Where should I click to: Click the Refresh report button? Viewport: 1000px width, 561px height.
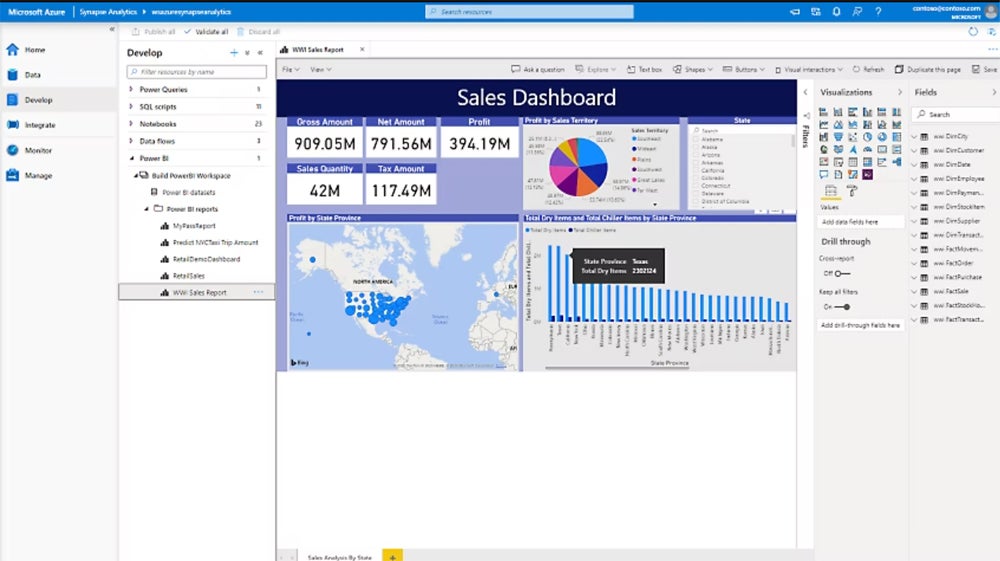click(868, 69)
